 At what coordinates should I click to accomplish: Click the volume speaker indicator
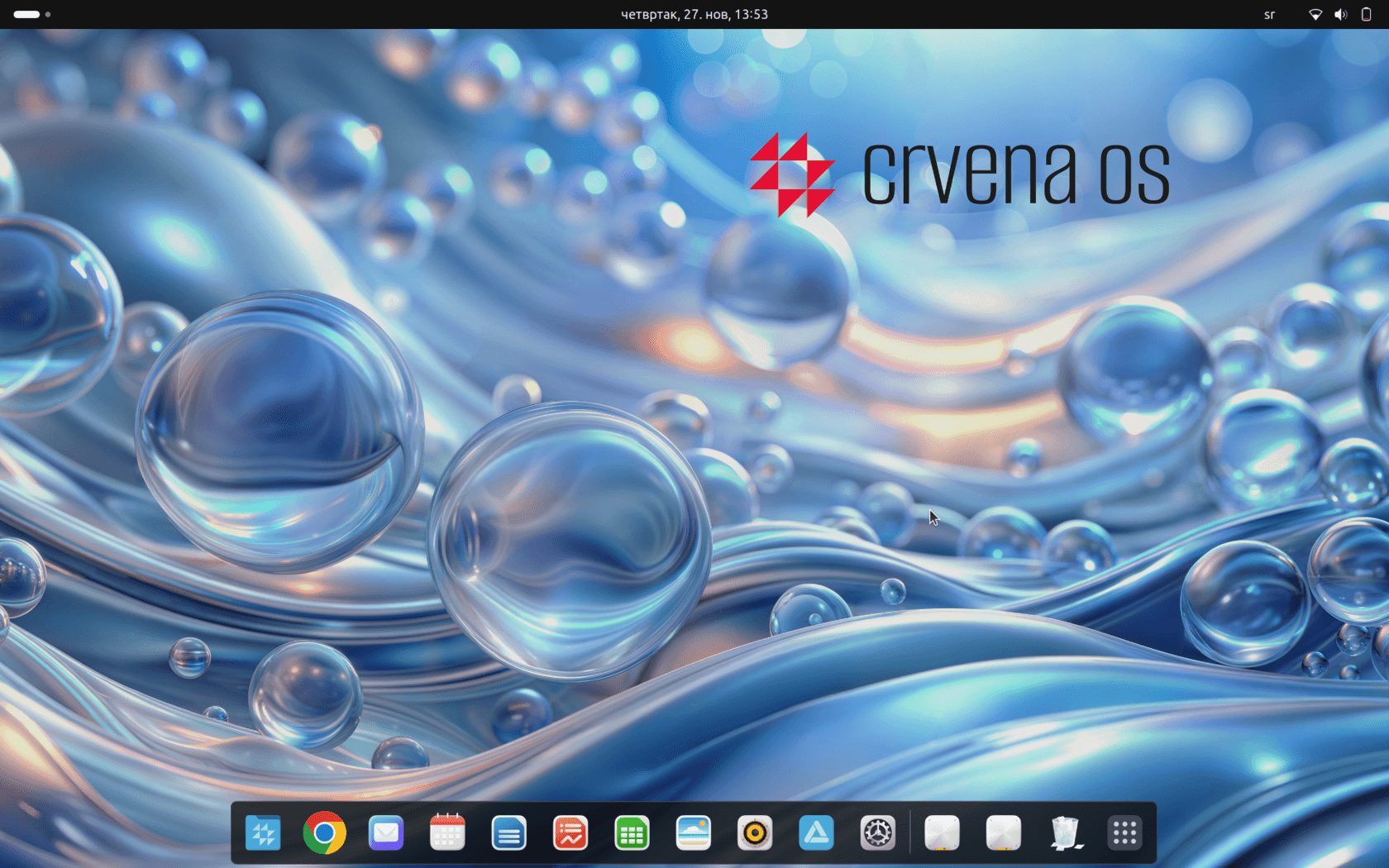[x=1341, y=14]
